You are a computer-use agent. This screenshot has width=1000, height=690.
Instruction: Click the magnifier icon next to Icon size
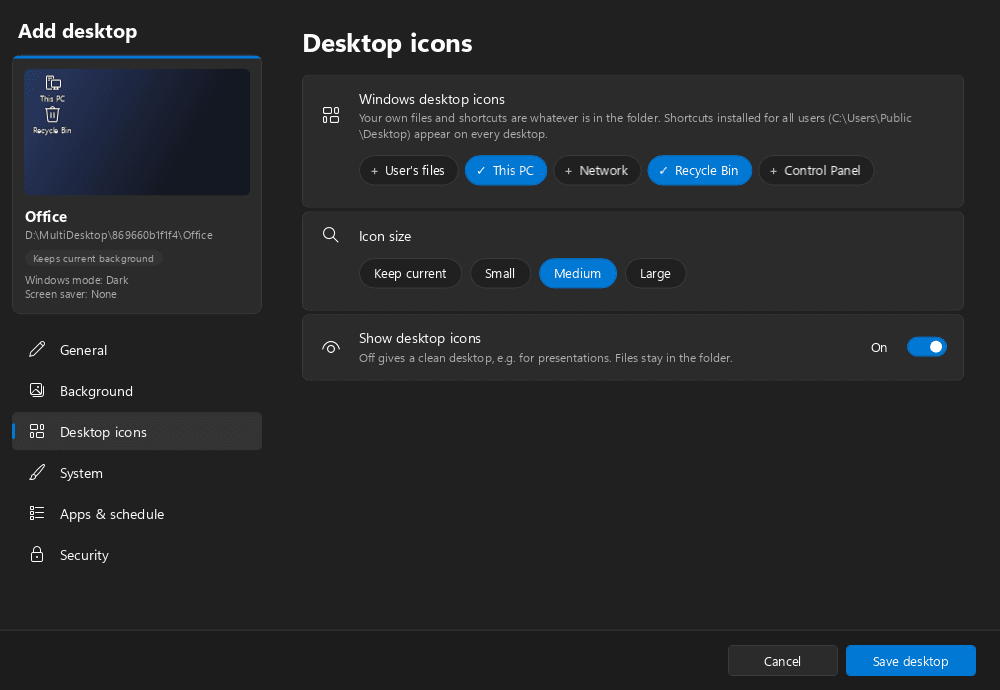tap(330, 235)
